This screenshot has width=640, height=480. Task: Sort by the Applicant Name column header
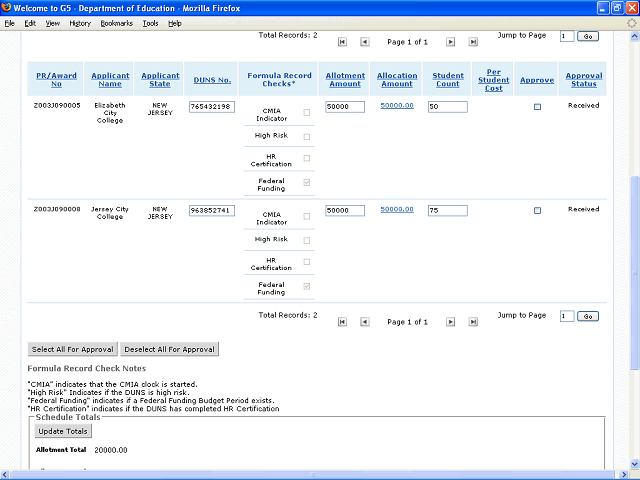pos(110,80)
